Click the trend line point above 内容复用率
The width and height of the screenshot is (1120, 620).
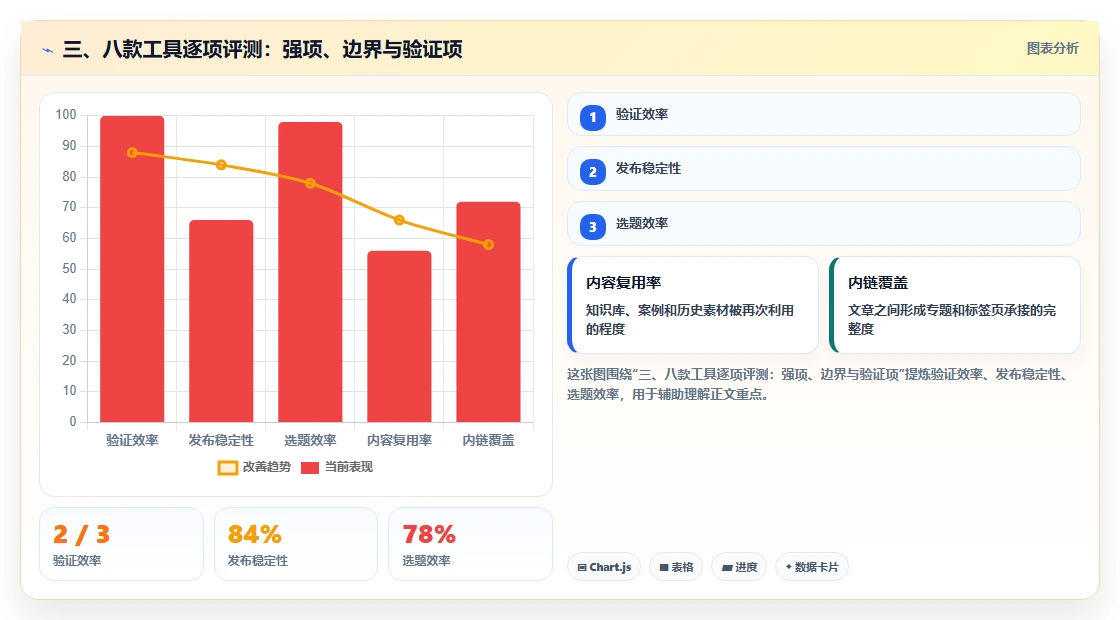399,220
